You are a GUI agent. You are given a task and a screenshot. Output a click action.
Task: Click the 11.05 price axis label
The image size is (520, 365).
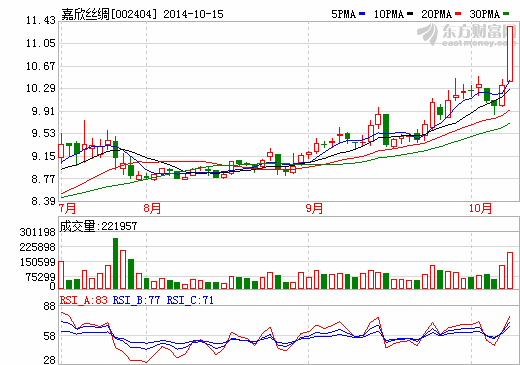(41, 43)
